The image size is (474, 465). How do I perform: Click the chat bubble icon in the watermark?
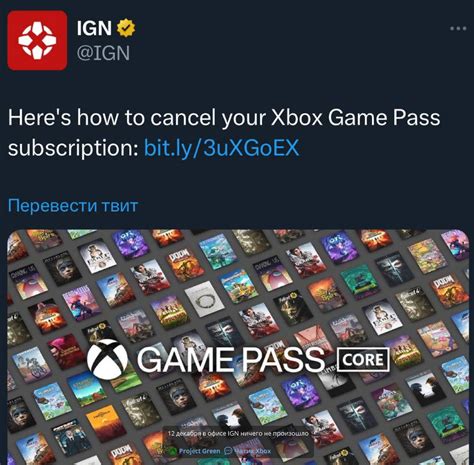(x=228, y=451)
